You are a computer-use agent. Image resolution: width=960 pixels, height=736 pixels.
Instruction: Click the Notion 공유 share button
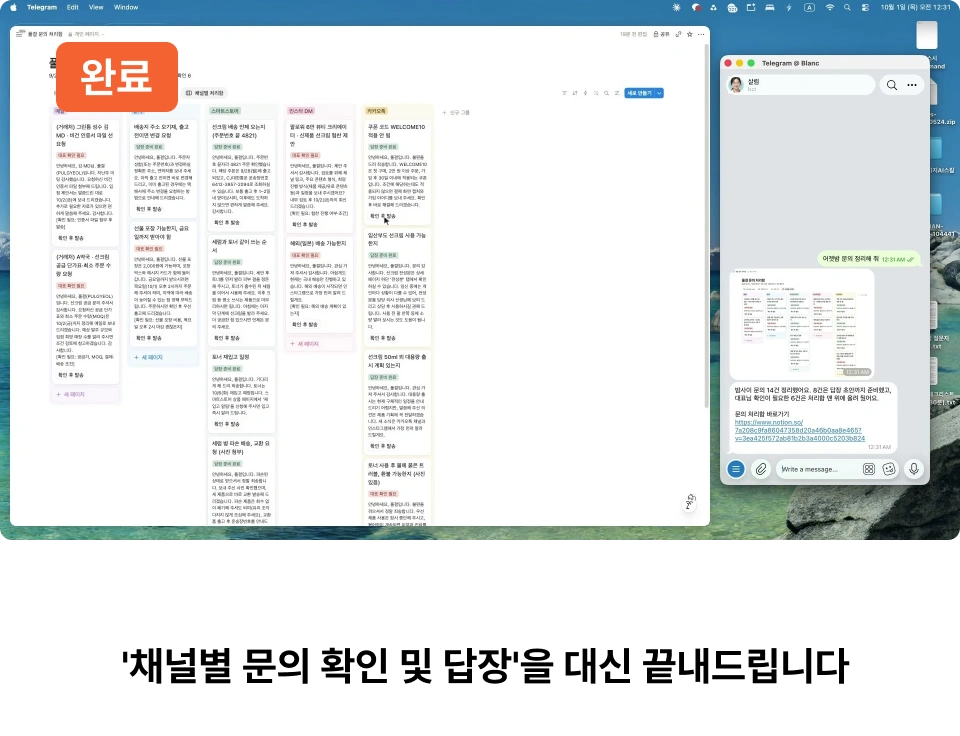coord(661,34)
